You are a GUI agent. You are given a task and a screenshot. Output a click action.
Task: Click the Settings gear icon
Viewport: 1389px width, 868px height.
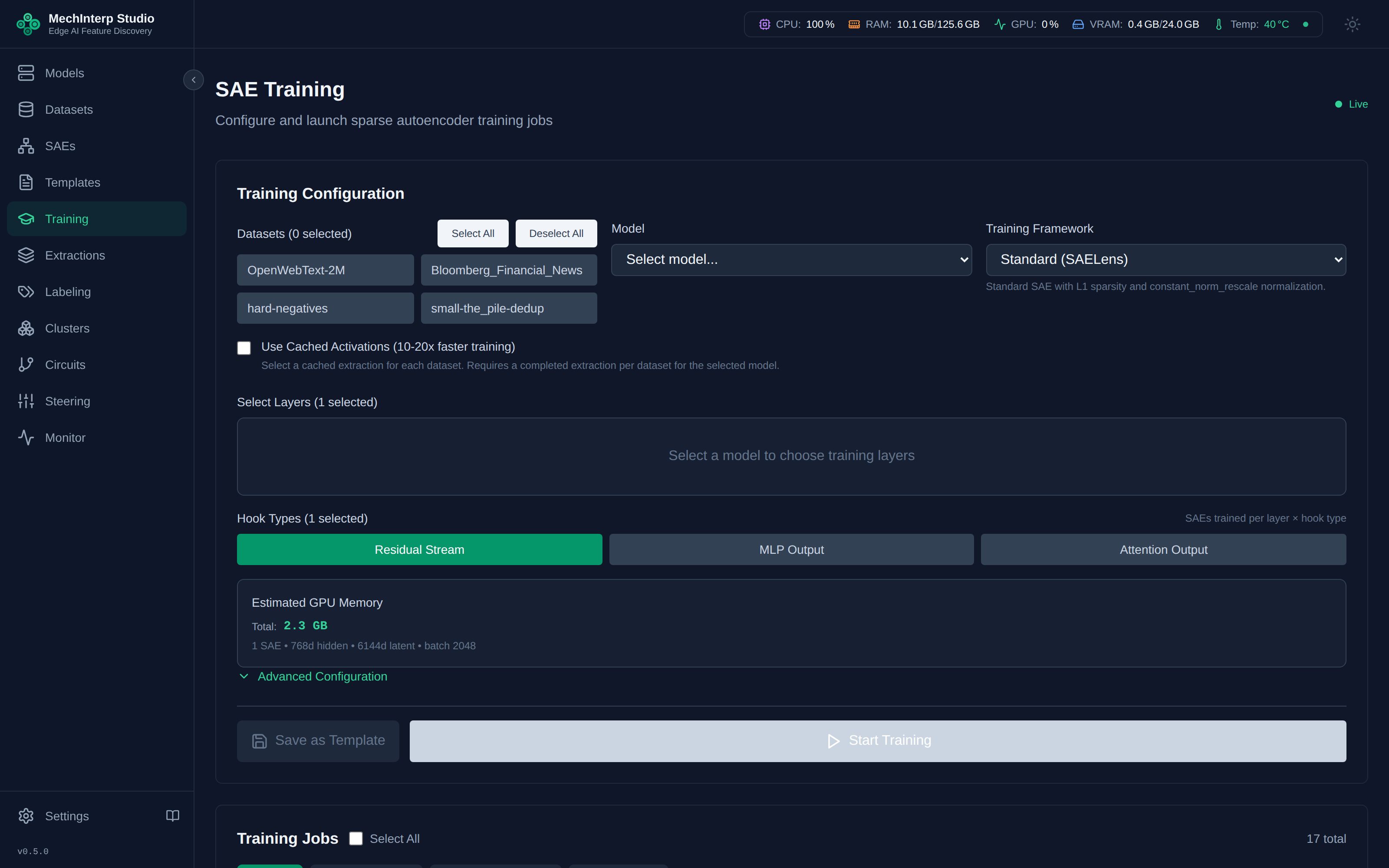(26, 816)
